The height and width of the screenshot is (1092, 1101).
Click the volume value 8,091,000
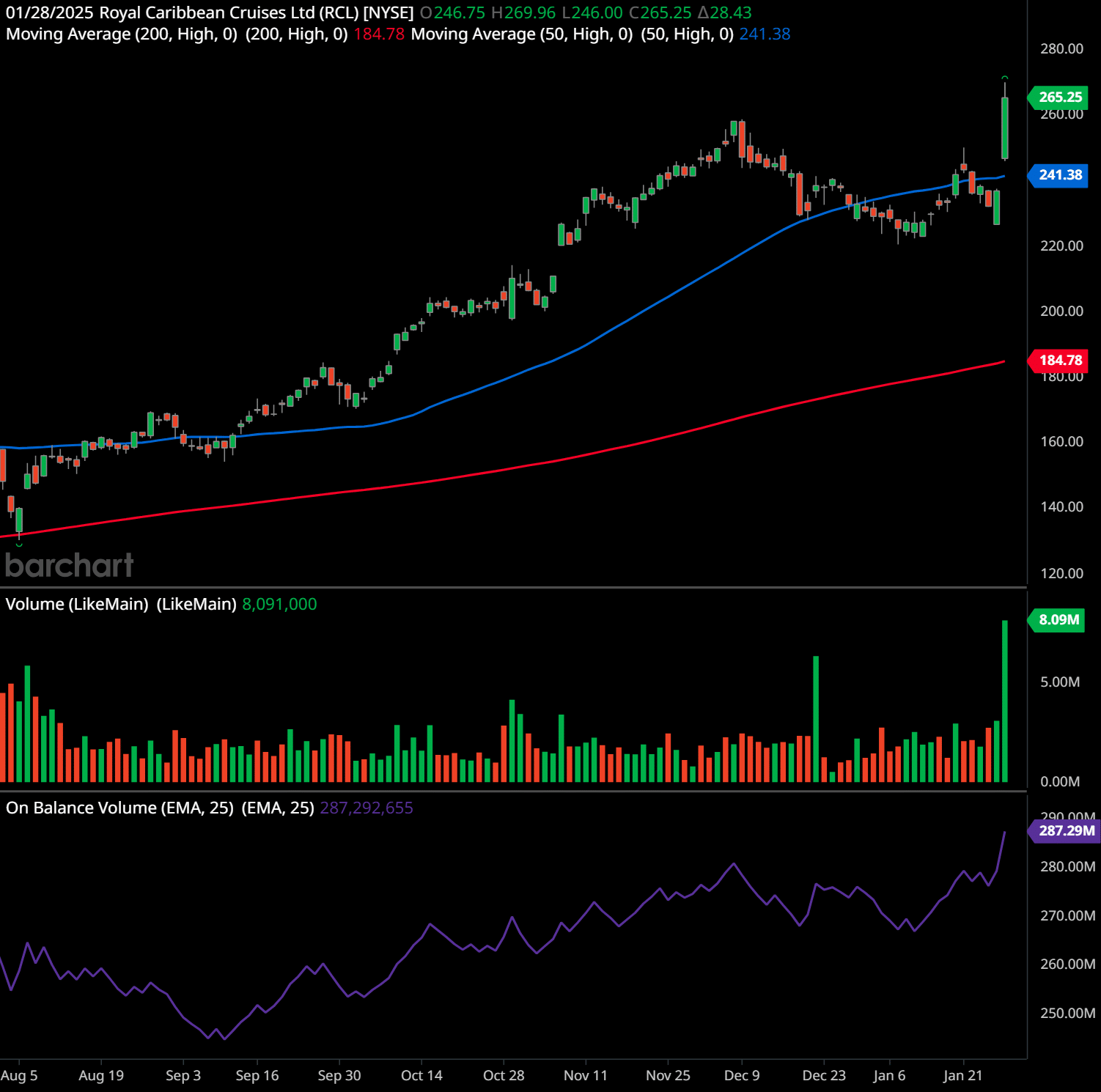point(279,605)
